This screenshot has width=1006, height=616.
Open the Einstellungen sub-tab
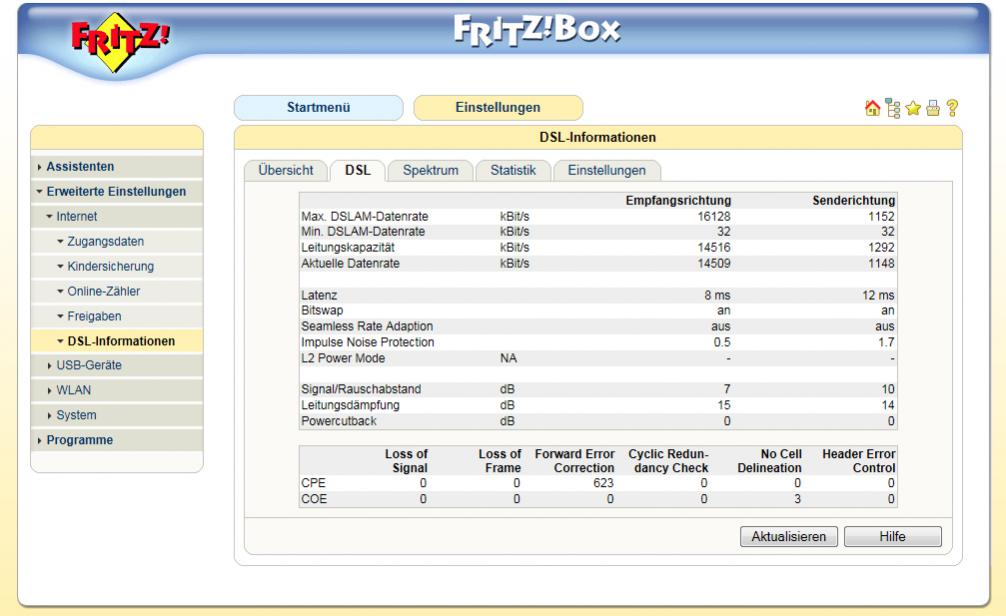tap(606, 171)
